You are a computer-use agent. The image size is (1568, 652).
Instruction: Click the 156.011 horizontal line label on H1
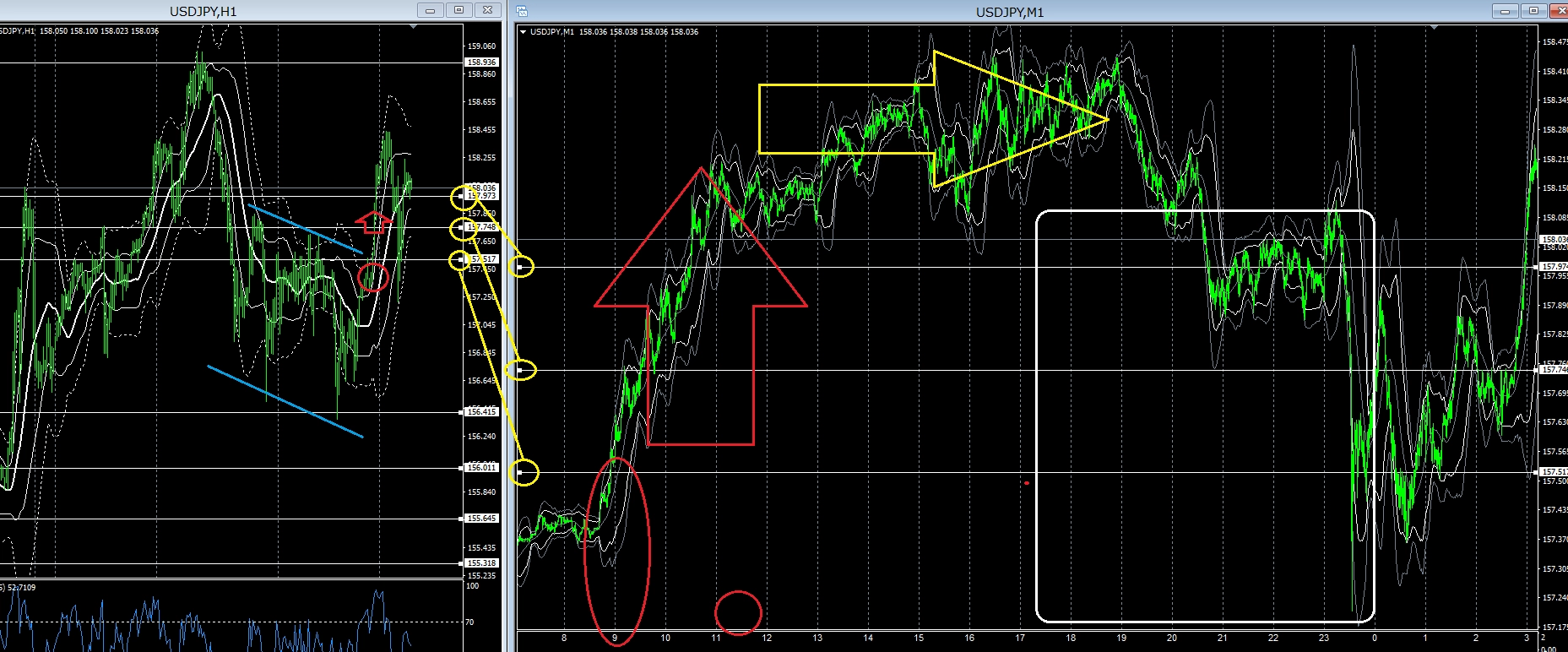click(481, 468)
